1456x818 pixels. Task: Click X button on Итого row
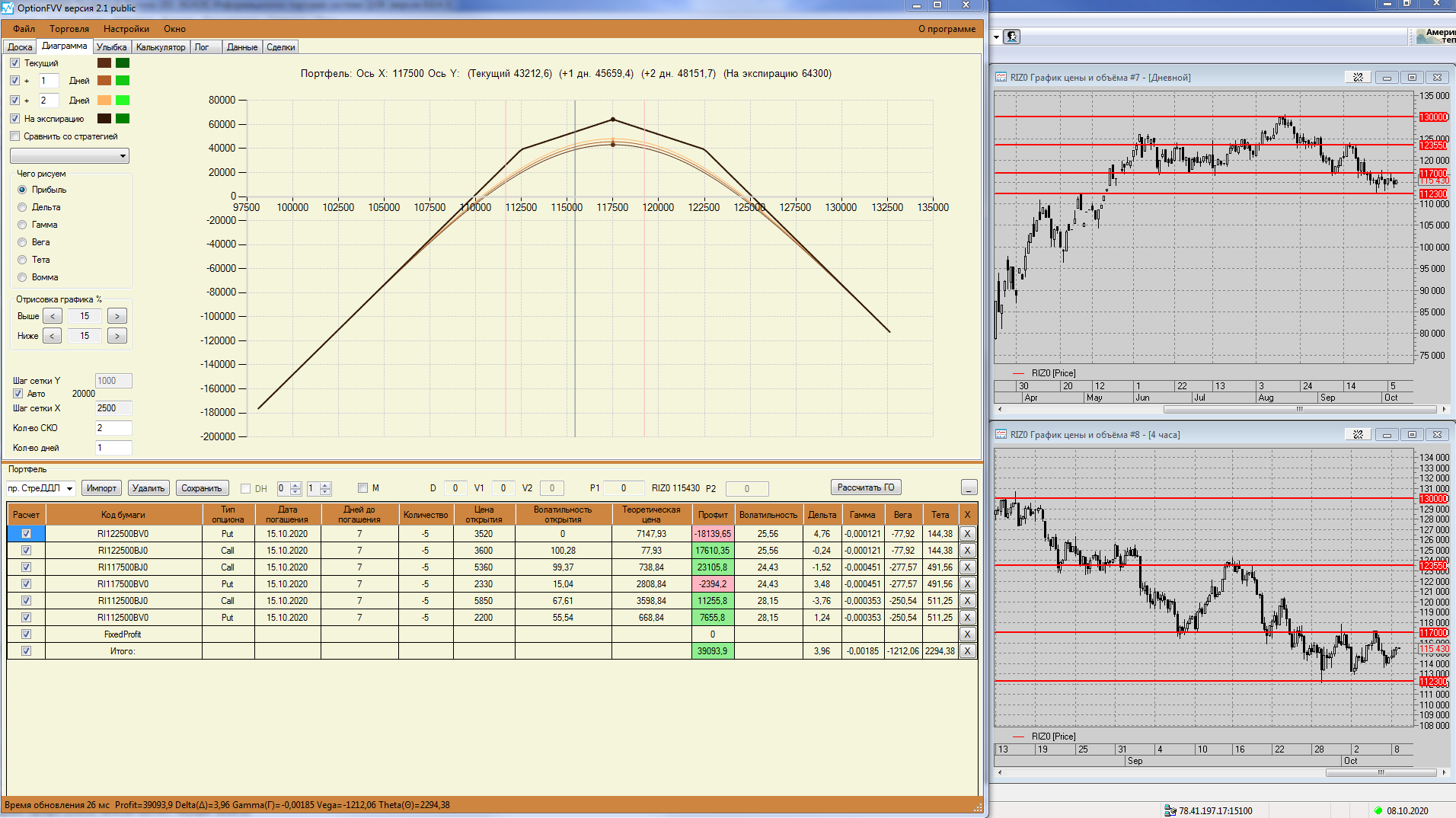967,650
